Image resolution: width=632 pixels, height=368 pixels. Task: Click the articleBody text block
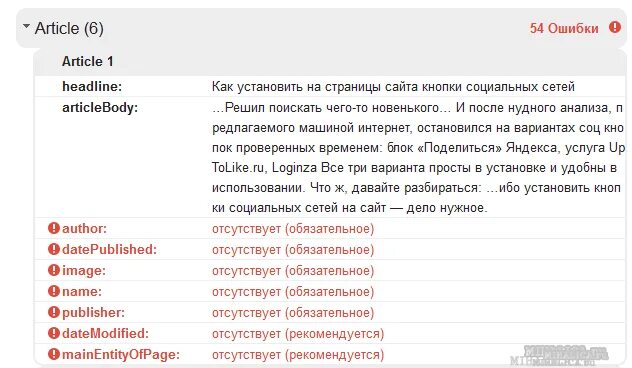click(x=418, y=158)
